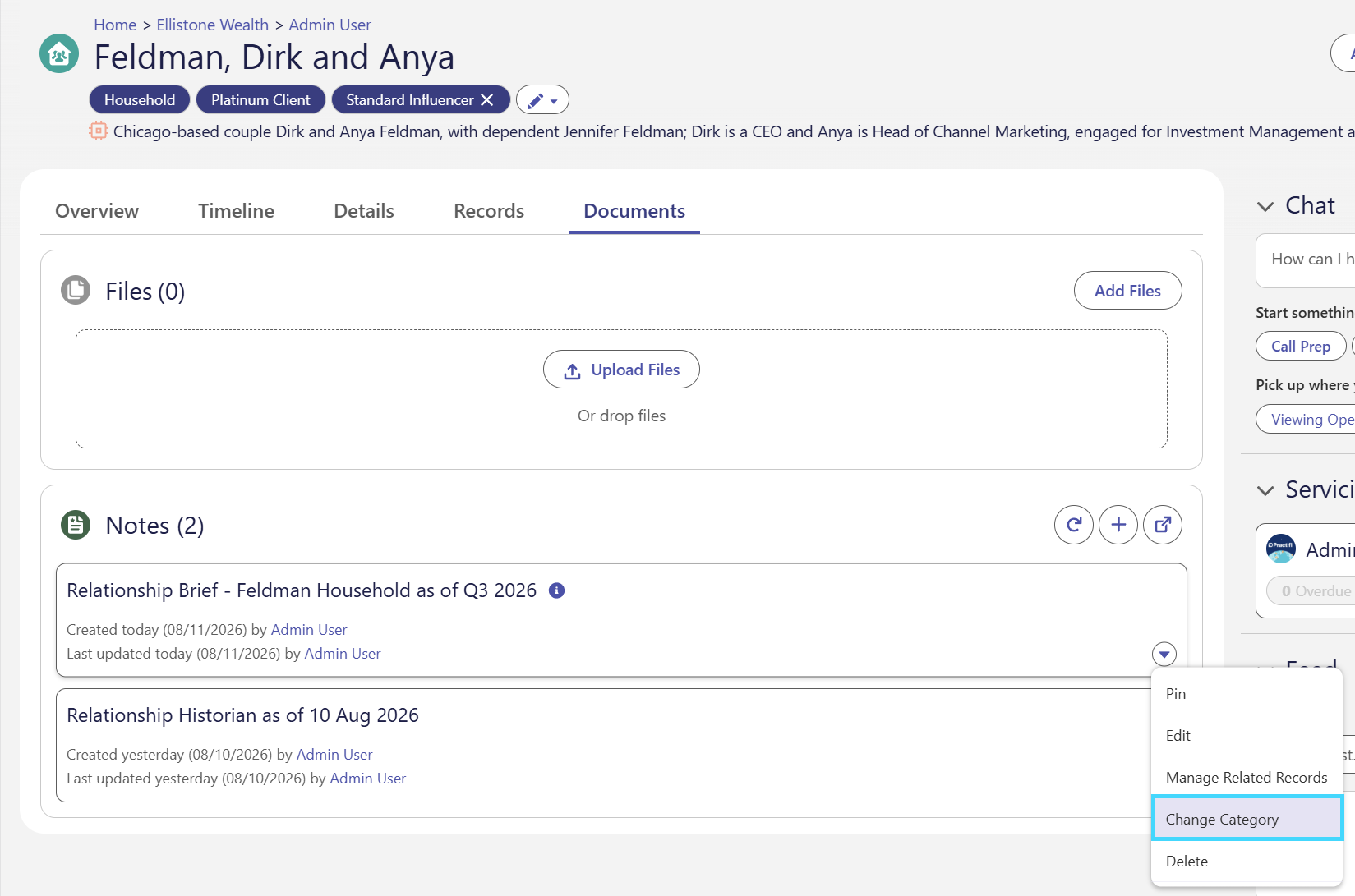Click the chat input field
Screen dimensions: 1355x896
(x=1307, y=260)
